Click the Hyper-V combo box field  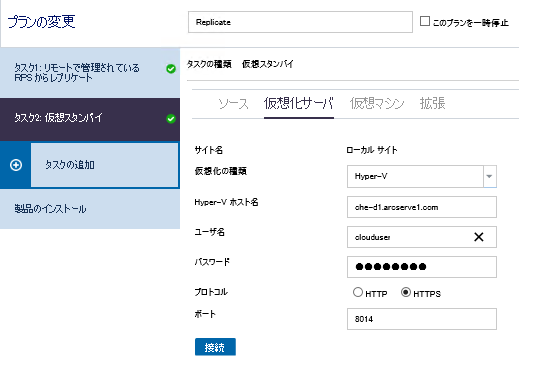pyautogui.click(x=415, y=176)
